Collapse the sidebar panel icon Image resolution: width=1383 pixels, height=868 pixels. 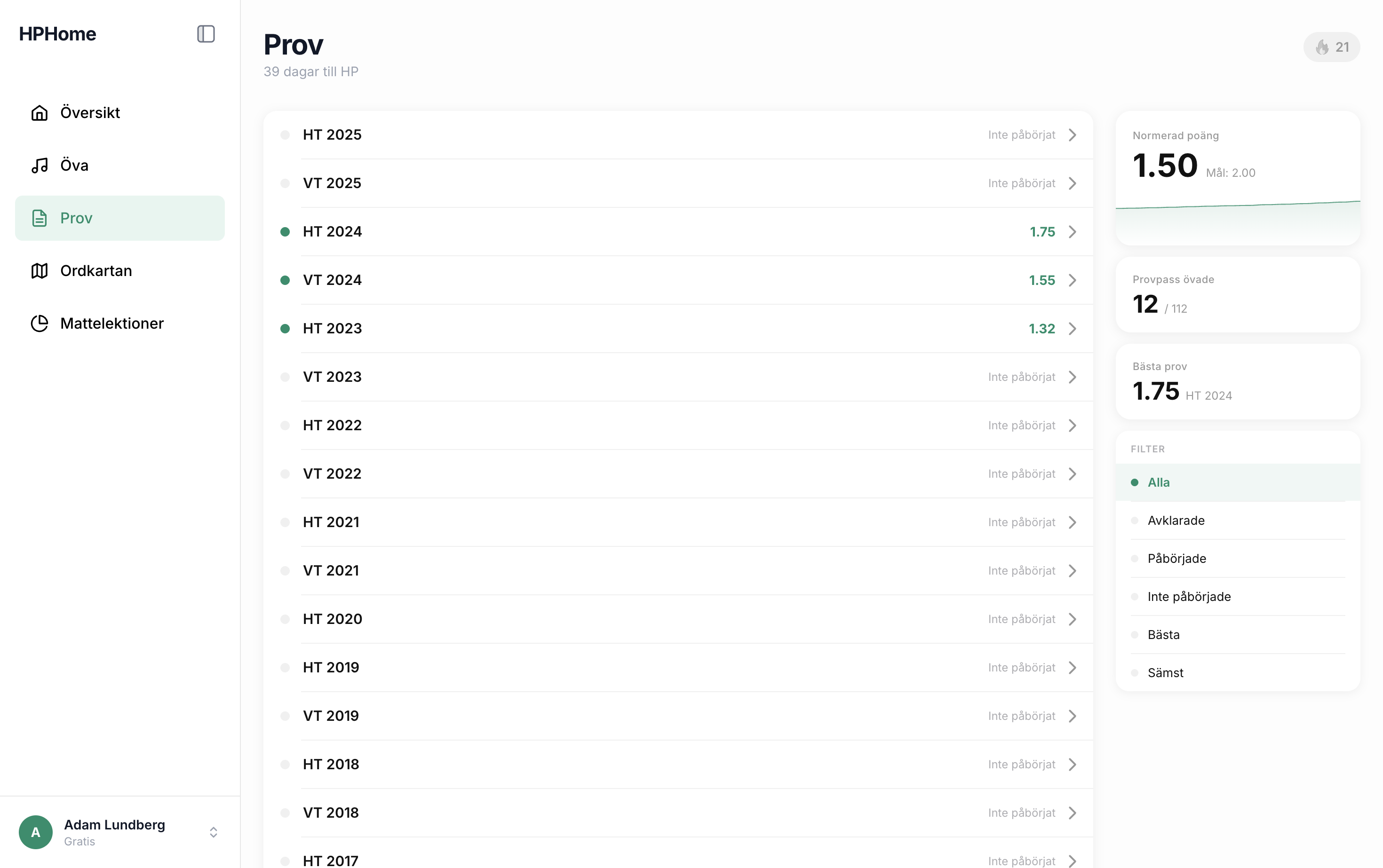(206, 34)
